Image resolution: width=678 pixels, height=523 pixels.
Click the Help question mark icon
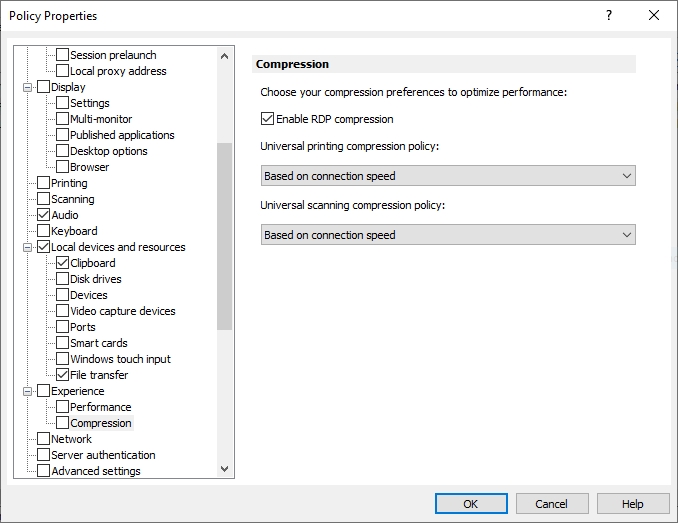click(609, 16)
